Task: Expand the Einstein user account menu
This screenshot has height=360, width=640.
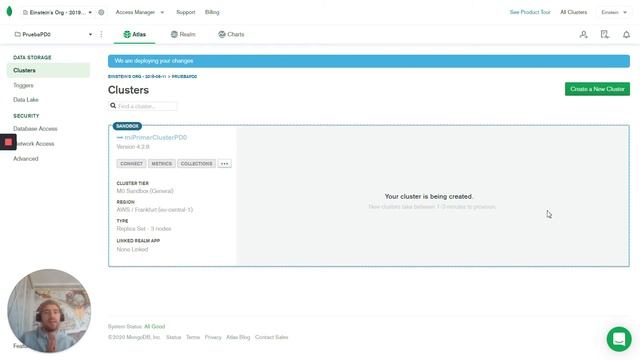Action: click(613, 12)
